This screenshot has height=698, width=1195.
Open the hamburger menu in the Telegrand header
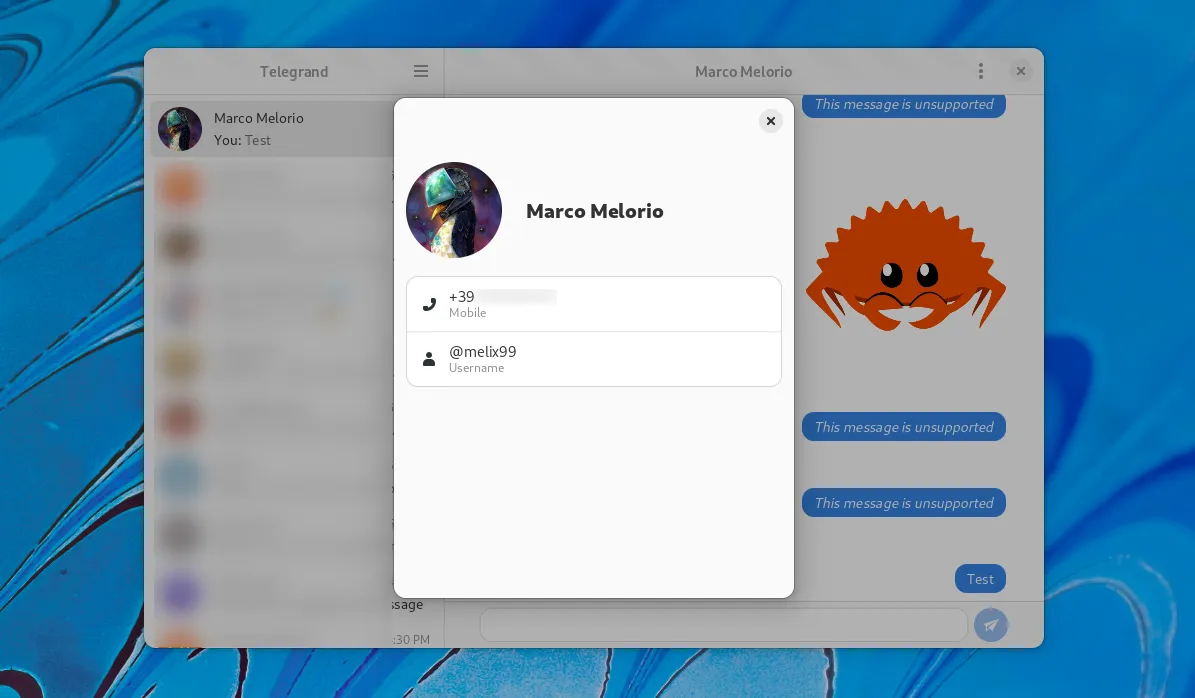coord(421,71)
